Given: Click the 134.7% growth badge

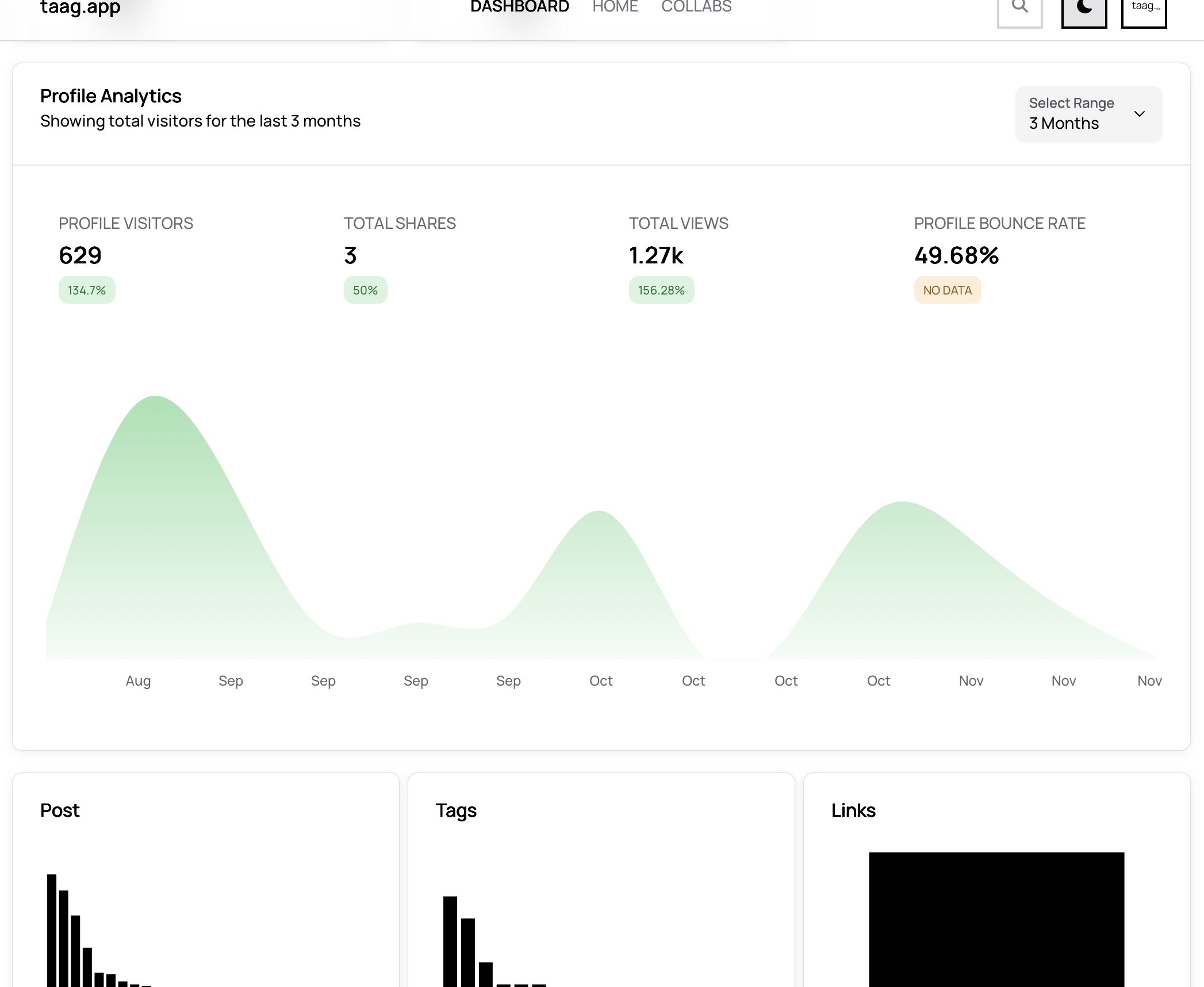Looking at the screenshot, I should coord(86,290).
